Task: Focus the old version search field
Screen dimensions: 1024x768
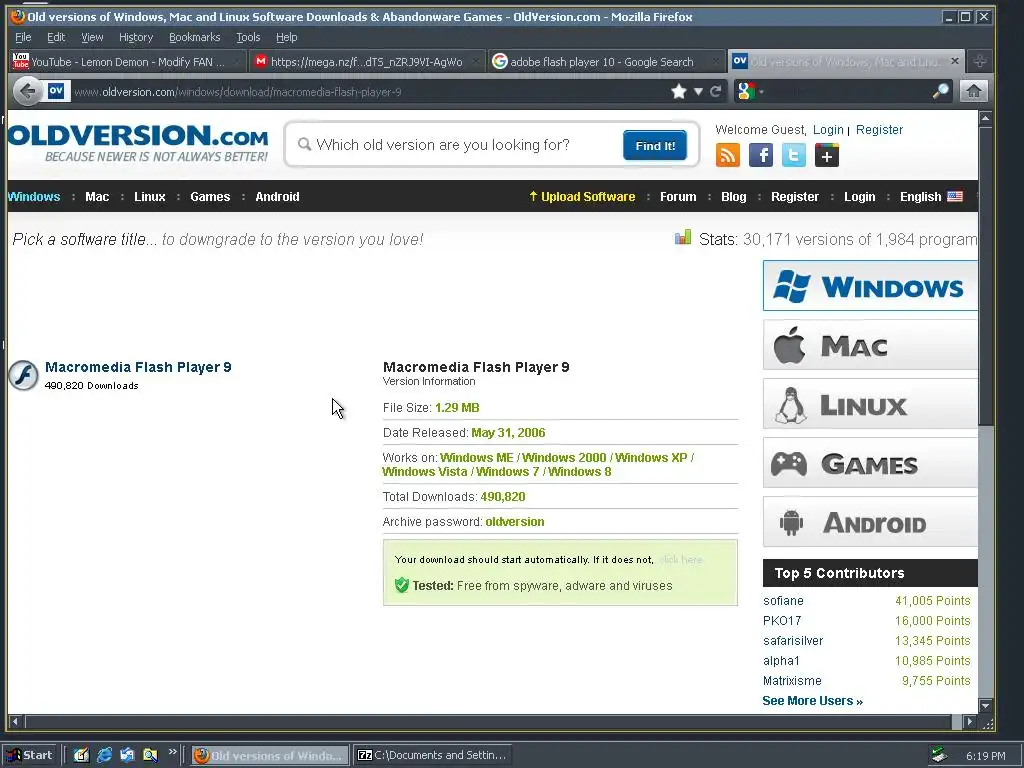Action: click(x=456, y=145)
